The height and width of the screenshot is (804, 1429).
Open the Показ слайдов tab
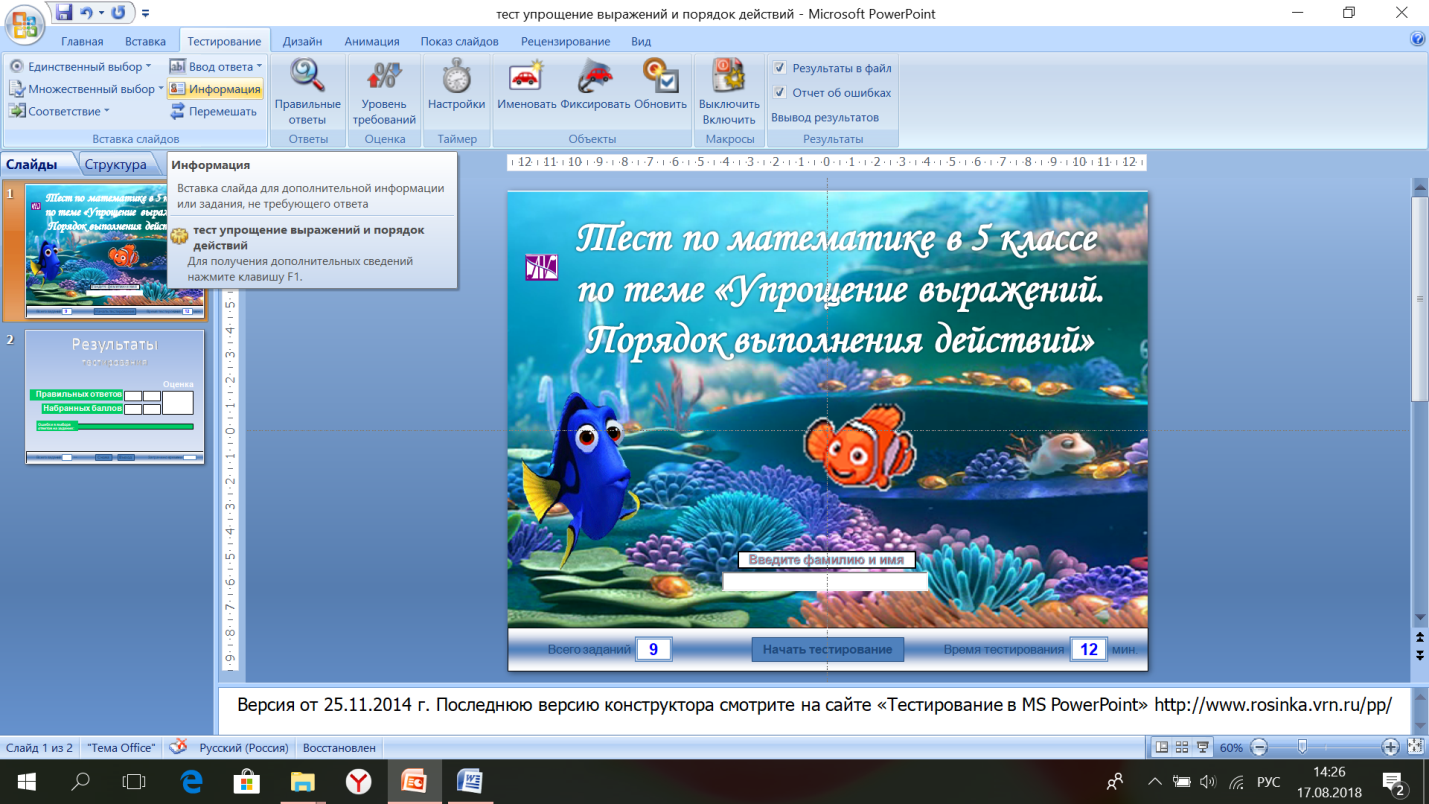click(460, 41)
